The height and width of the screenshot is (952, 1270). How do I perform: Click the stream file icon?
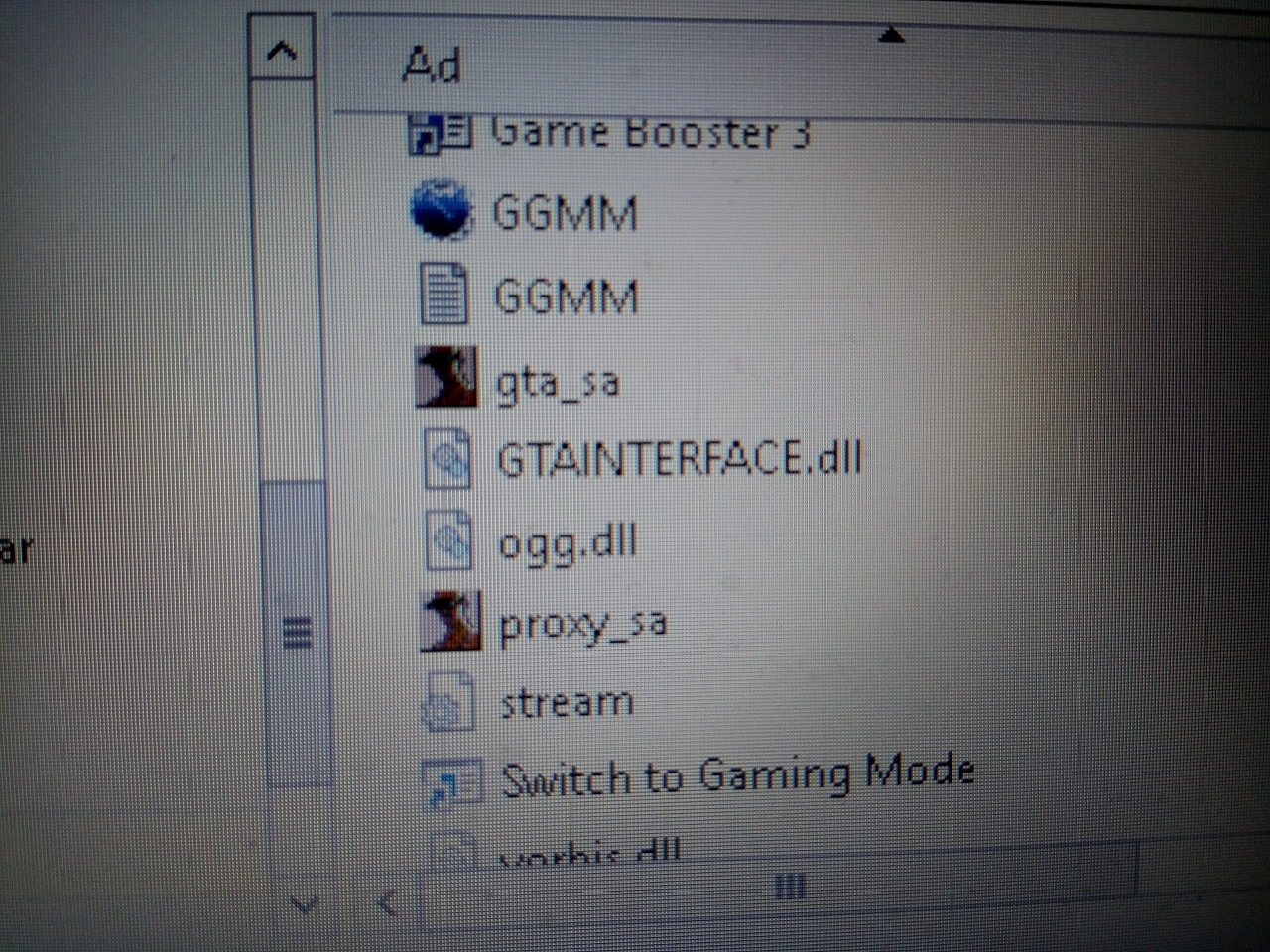point(448,702)
